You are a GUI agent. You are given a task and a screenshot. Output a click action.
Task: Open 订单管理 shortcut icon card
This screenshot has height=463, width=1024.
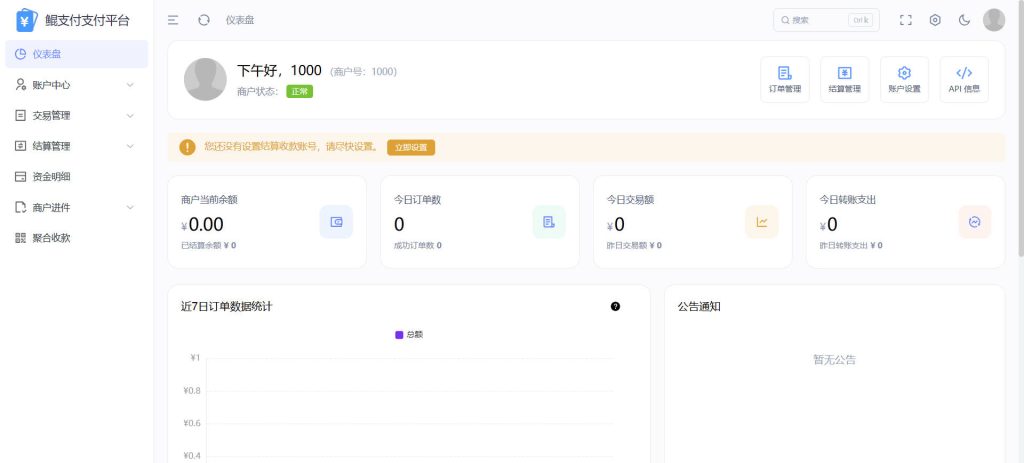click(785, 80)
